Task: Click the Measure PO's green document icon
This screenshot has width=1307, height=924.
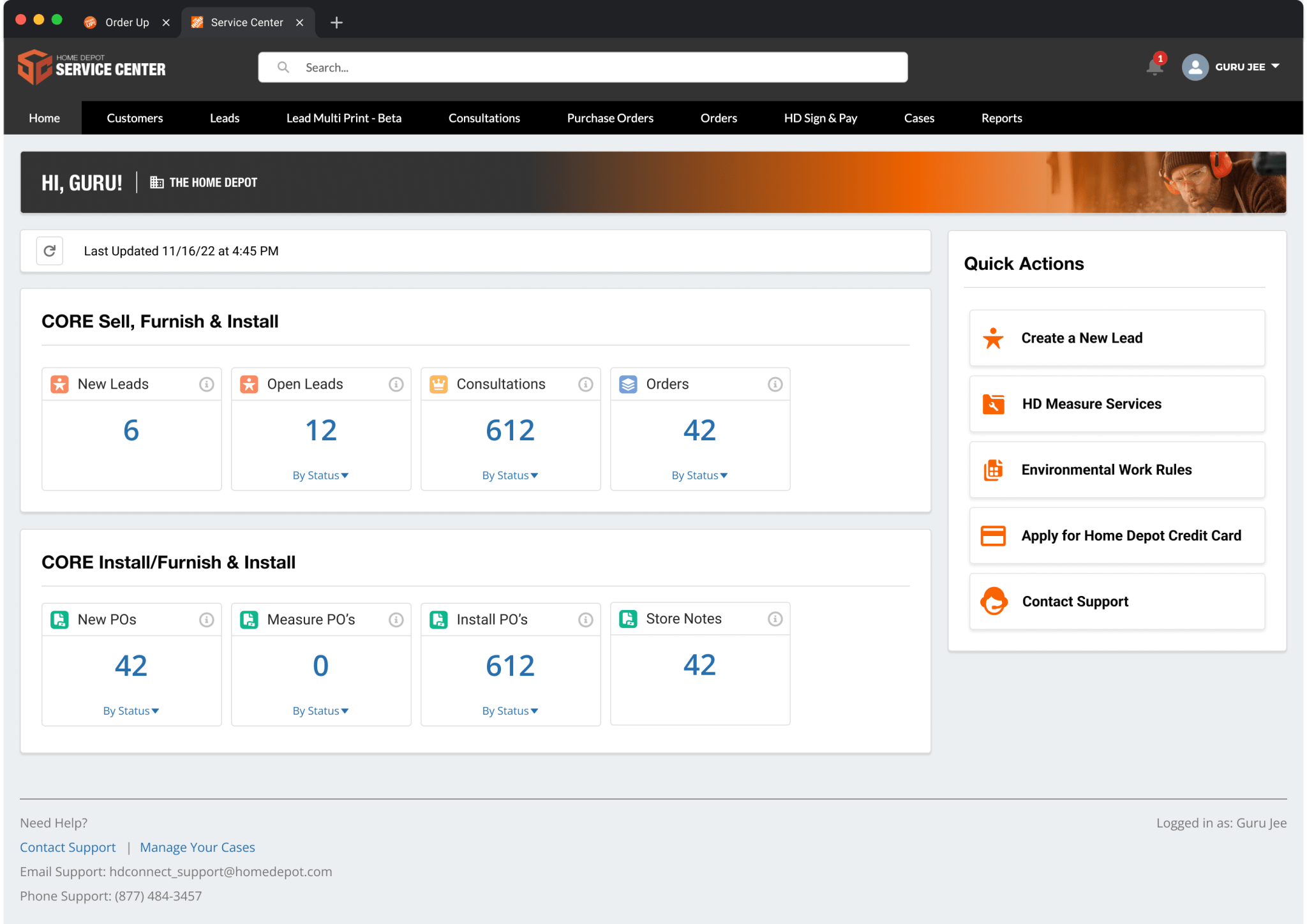Action: coord(249,620)
